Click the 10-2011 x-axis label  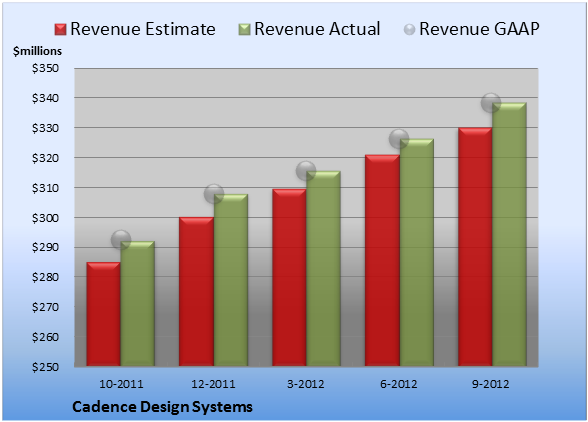pos(121,384)
